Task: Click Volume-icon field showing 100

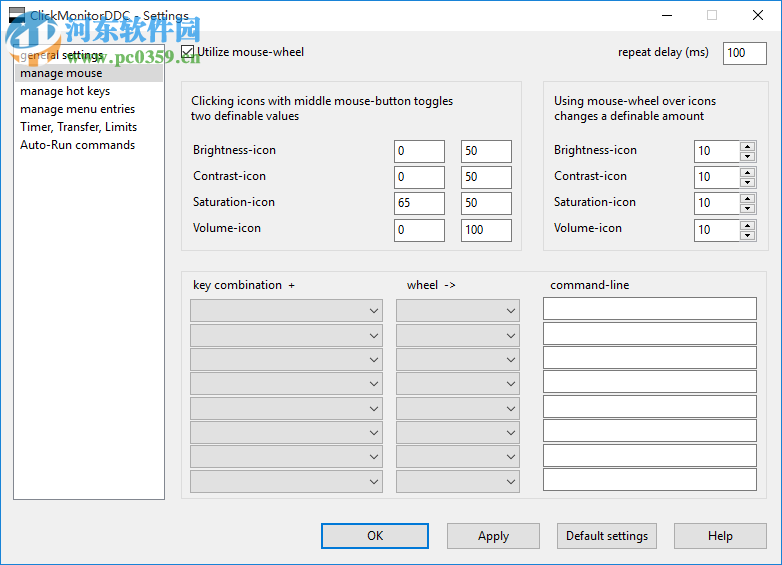Action: (x=486, y=230)
